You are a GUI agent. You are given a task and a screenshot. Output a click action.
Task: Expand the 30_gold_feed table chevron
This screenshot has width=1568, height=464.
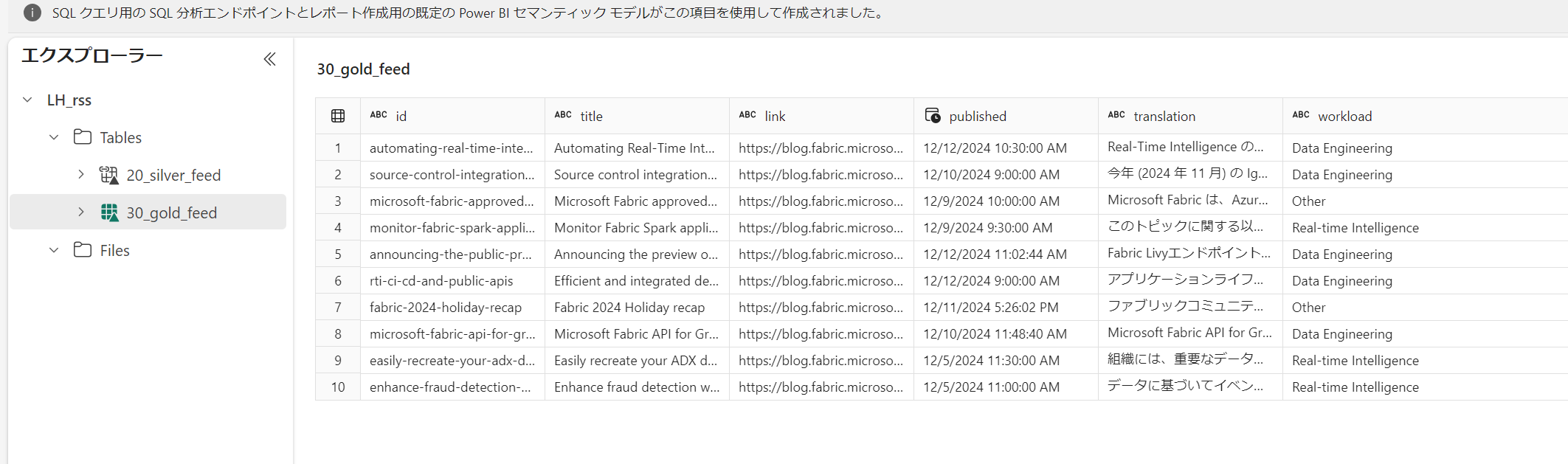(x=81, y=212)
